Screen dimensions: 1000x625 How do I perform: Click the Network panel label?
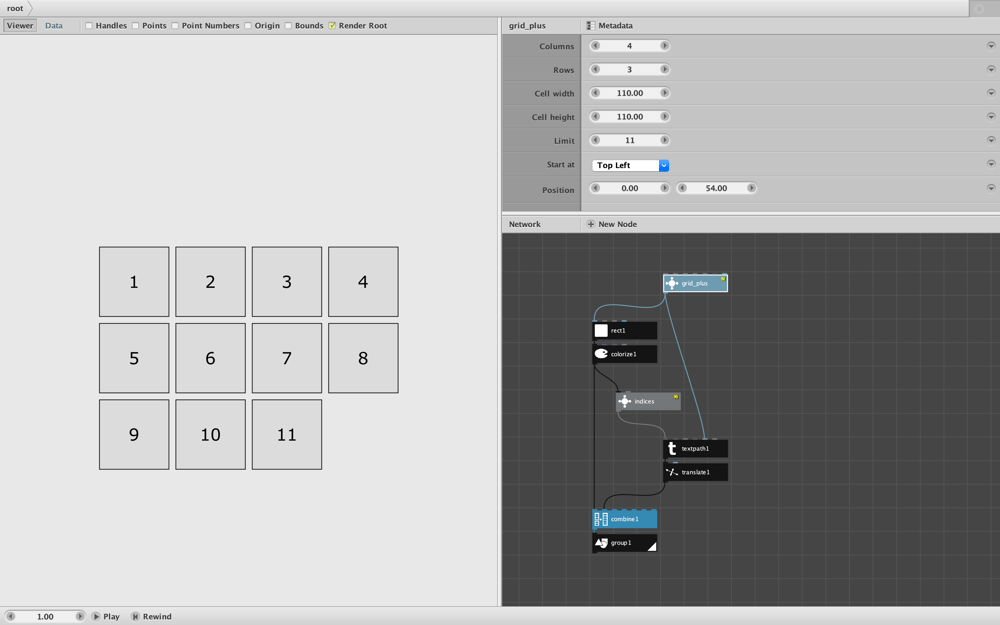coord(525,224)
